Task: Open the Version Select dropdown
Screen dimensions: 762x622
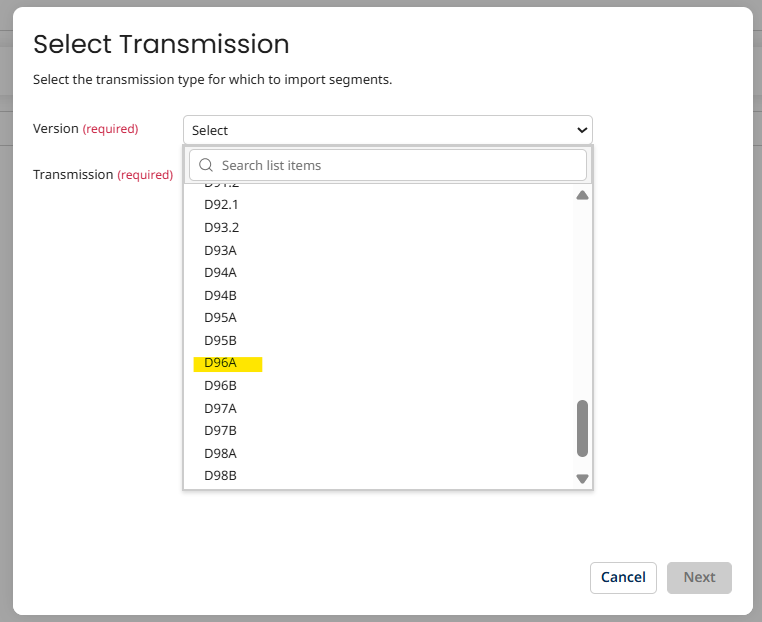Action: click(x=387, y=130)
